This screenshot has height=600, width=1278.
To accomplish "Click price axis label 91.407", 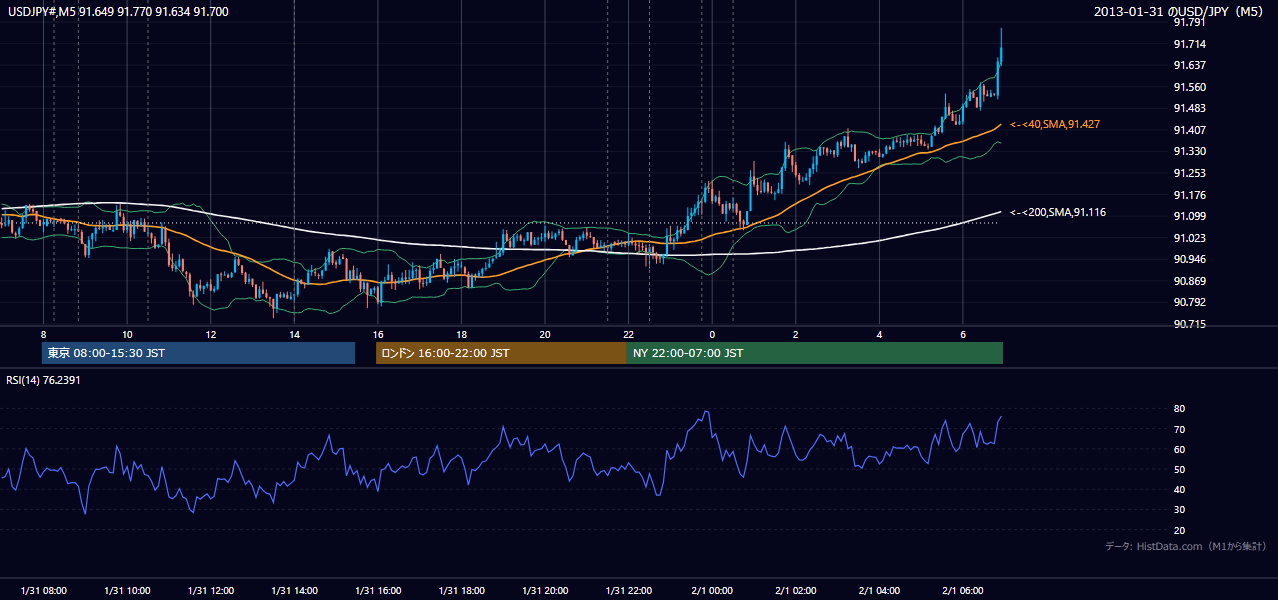I will [x=1188, y=130].
